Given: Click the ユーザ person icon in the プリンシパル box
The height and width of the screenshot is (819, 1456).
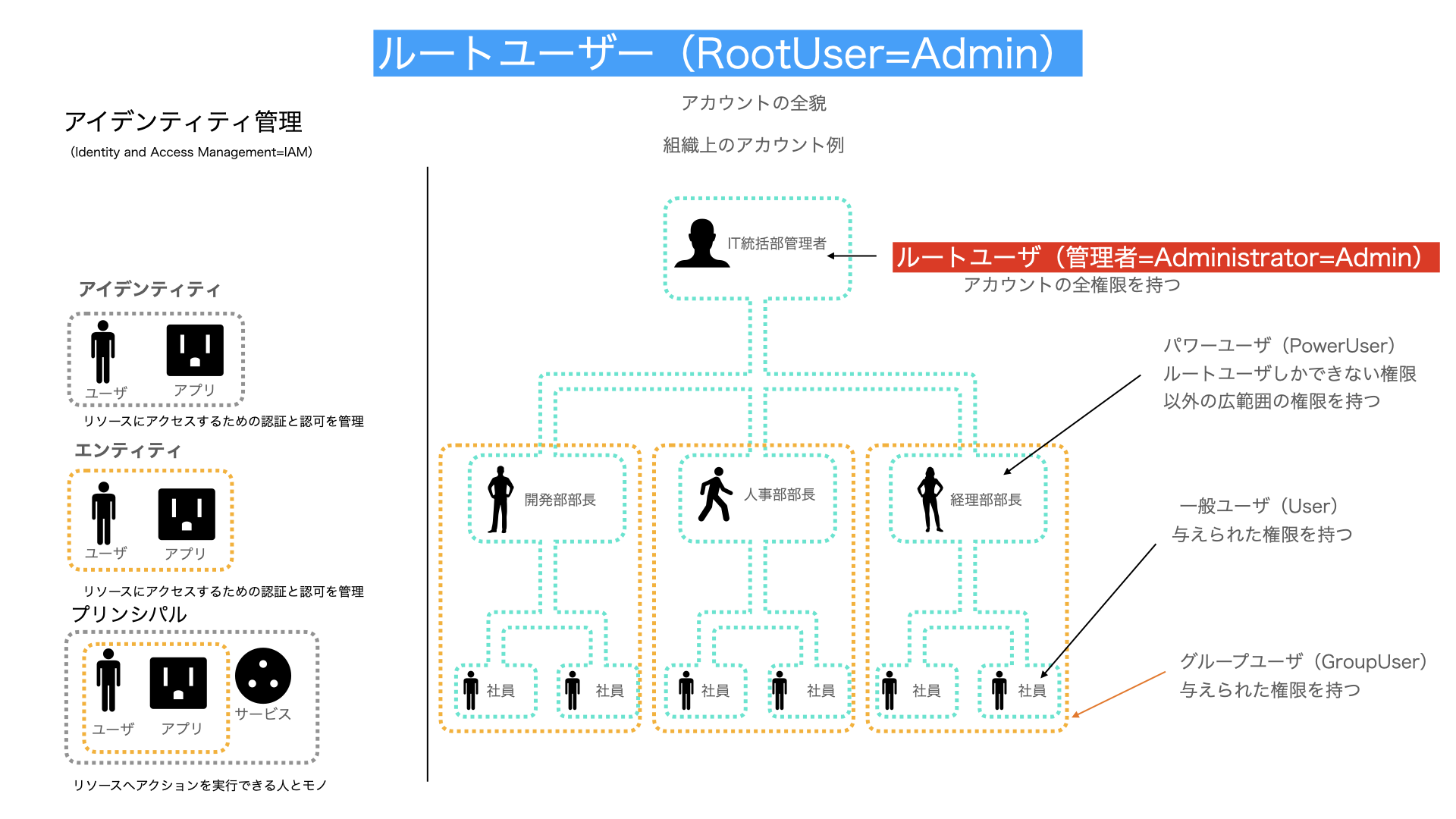Looking at the screenshot, I should [x=108, y=679].
